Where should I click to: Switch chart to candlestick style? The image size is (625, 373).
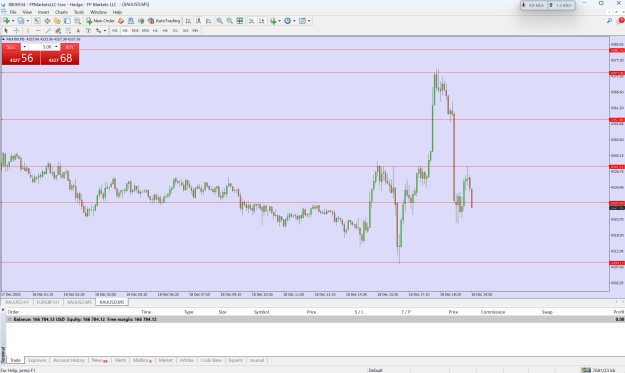[x=198, y=21]
